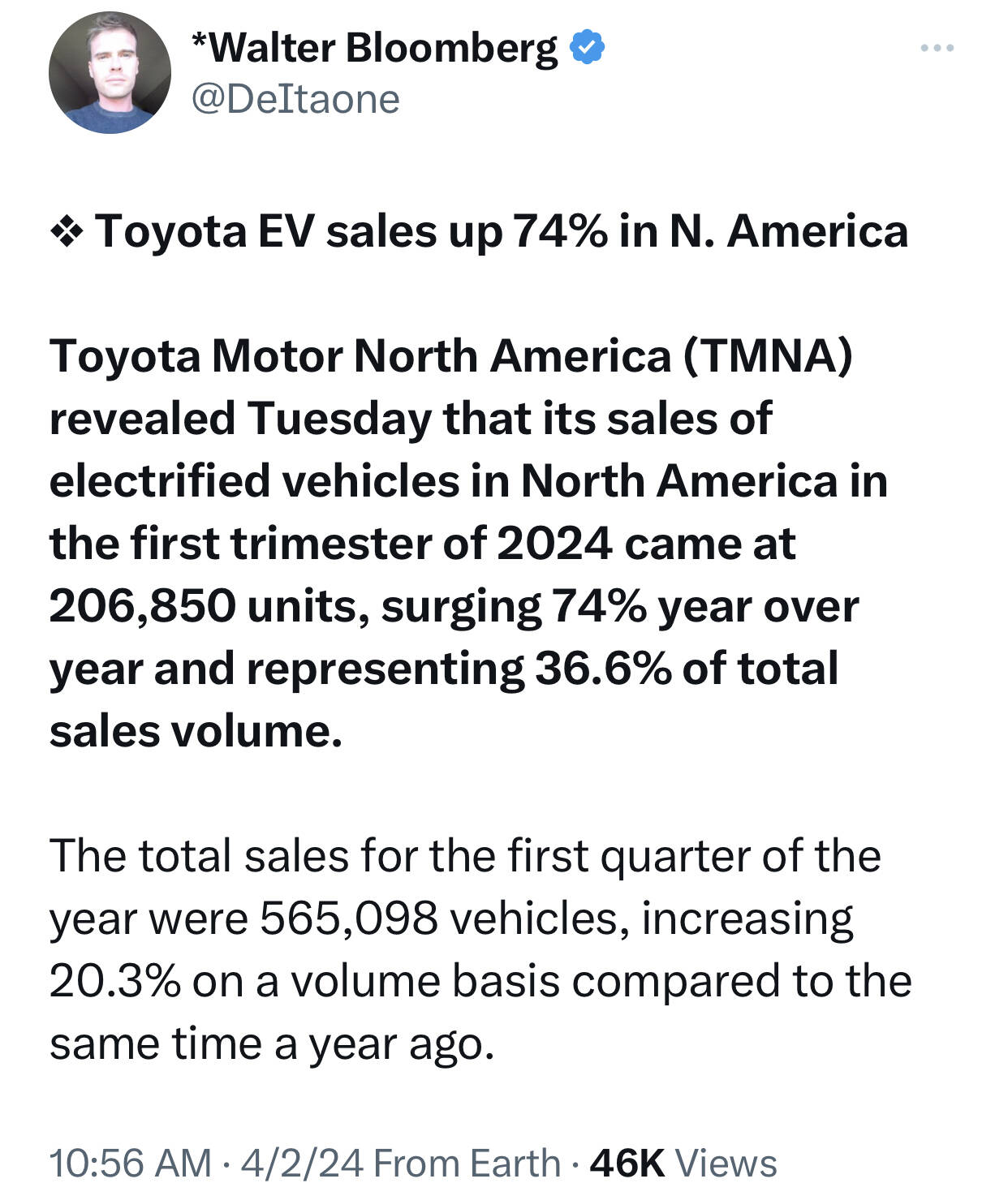The height and width of the screenshot is (1196, 1008).
Task: Select the From Earth location label
Action: pyautogui.click(x=467, y=1163)
